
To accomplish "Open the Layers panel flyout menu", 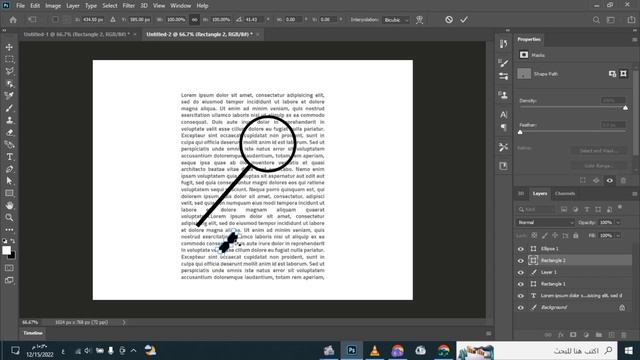I will (634, 194).
